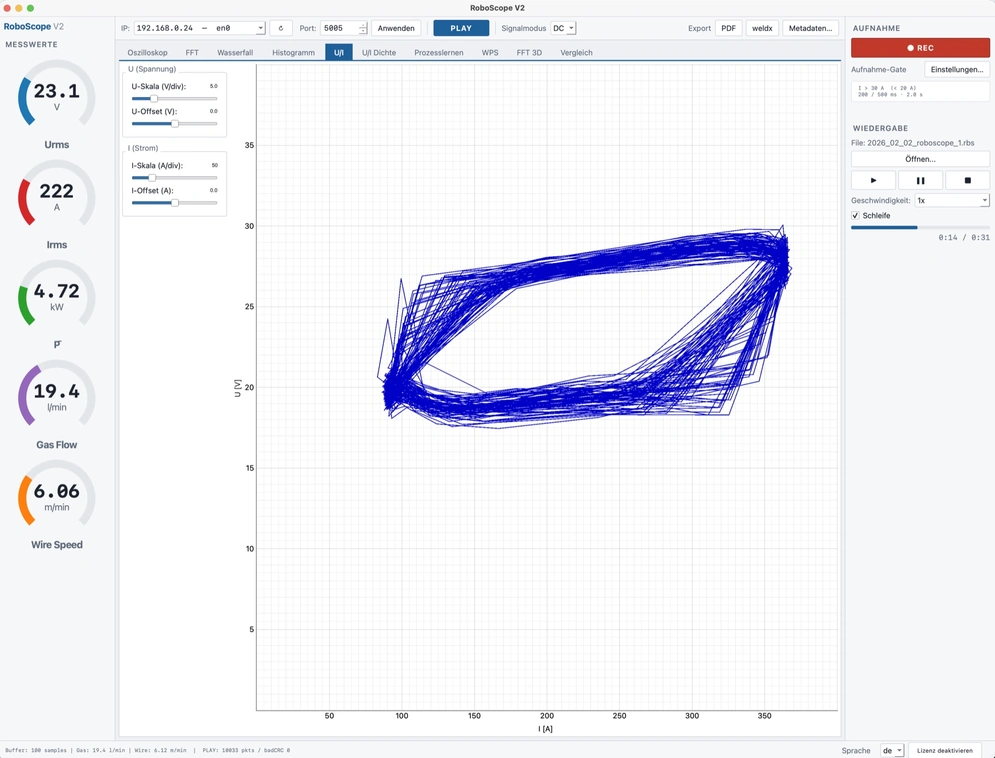Click the U-Skala (V/div) slider
The width and height of the screenshot is (995, 758).
[175, 98]
